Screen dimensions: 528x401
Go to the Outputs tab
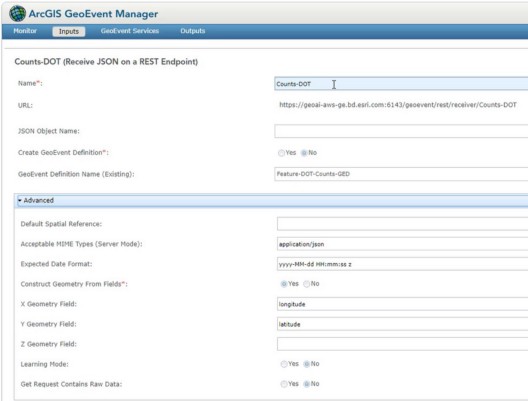click(x=193, y=31)
